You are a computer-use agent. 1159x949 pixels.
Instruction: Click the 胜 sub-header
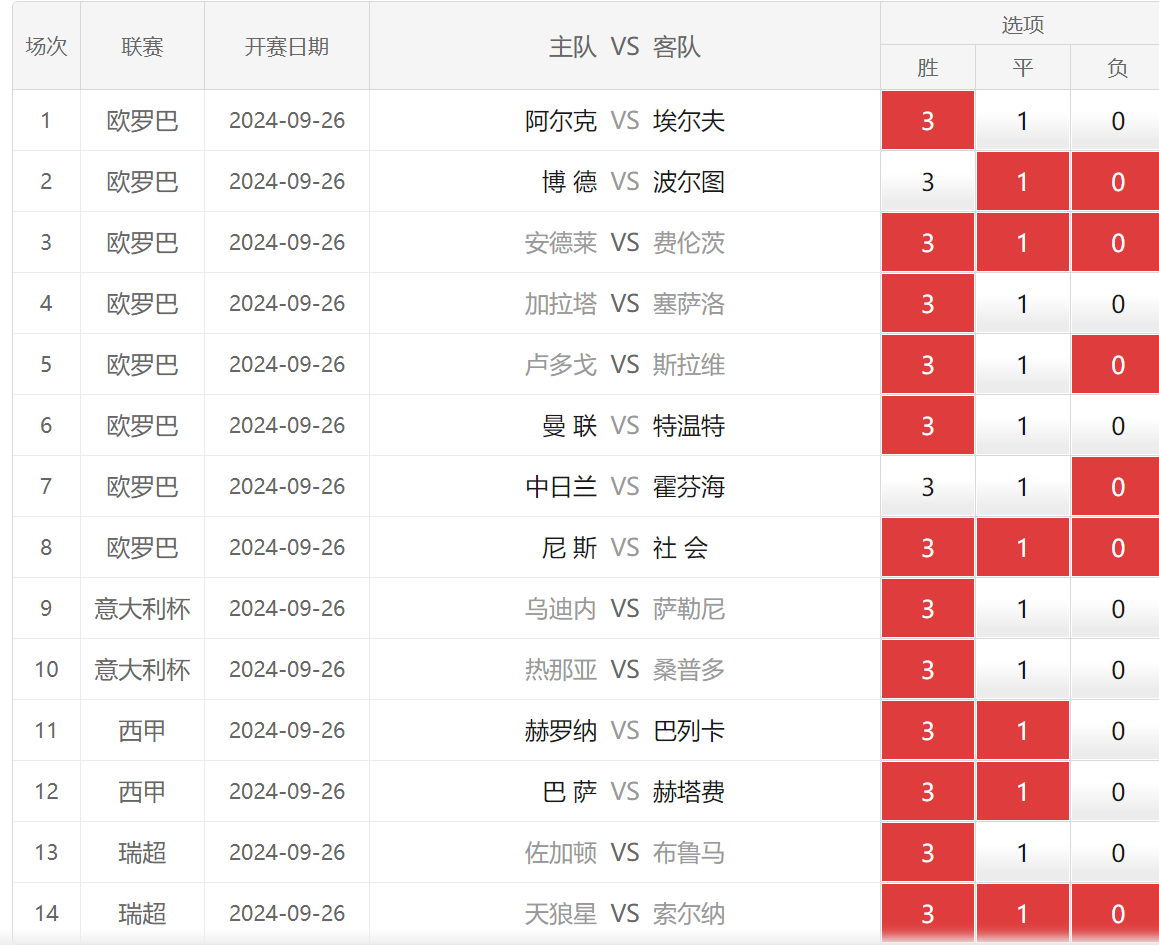pos(928,68)
